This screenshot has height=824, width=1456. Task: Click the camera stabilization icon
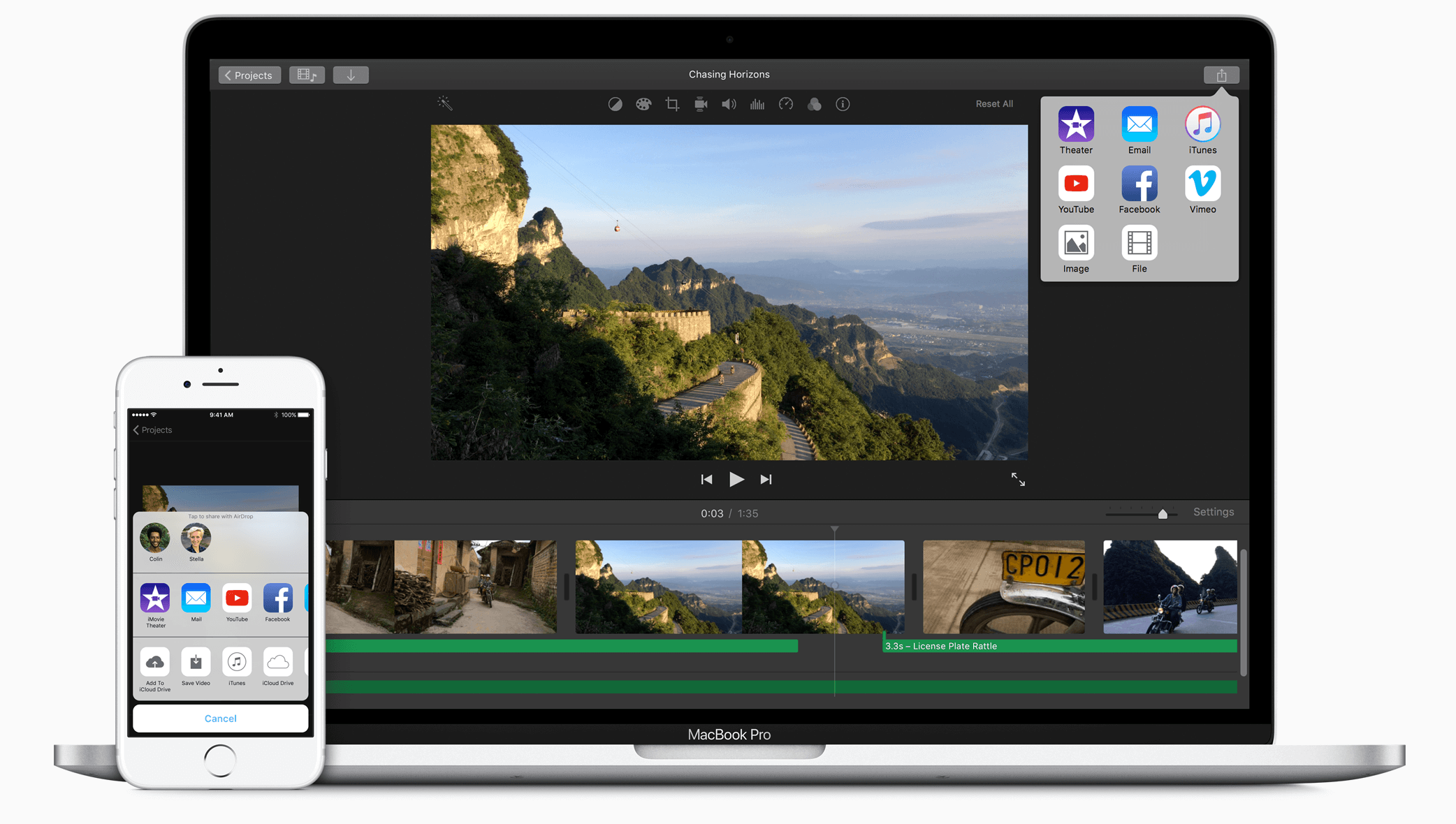point(700,104)
